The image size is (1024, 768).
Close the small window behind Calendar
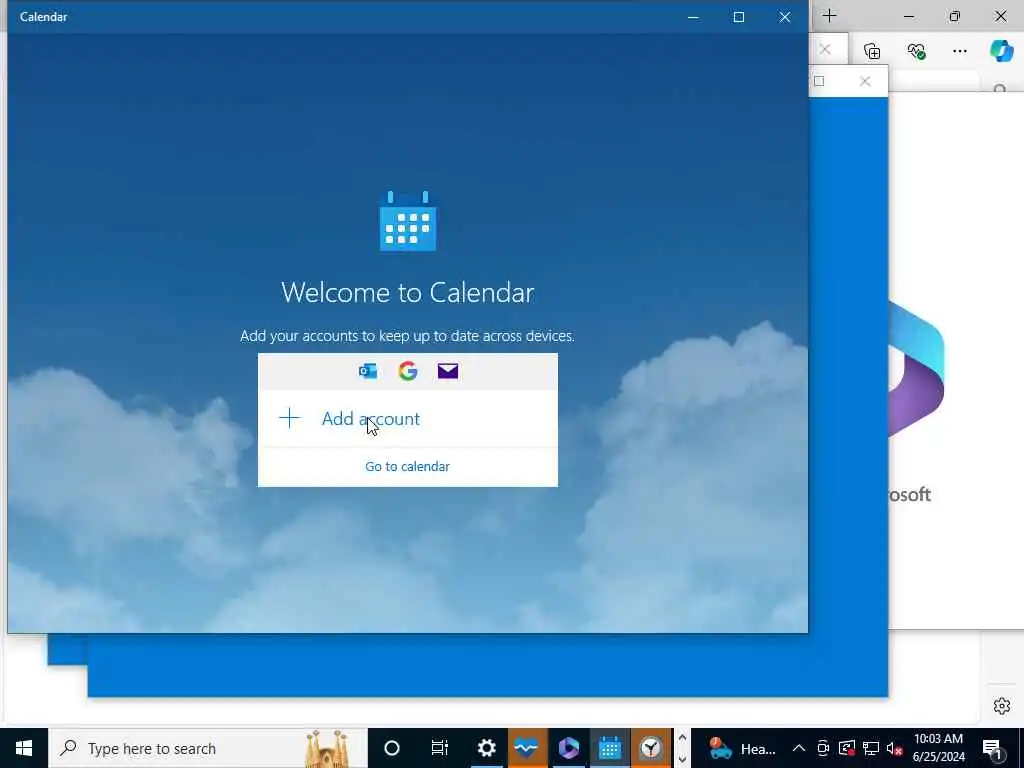[x=865, y=81]
